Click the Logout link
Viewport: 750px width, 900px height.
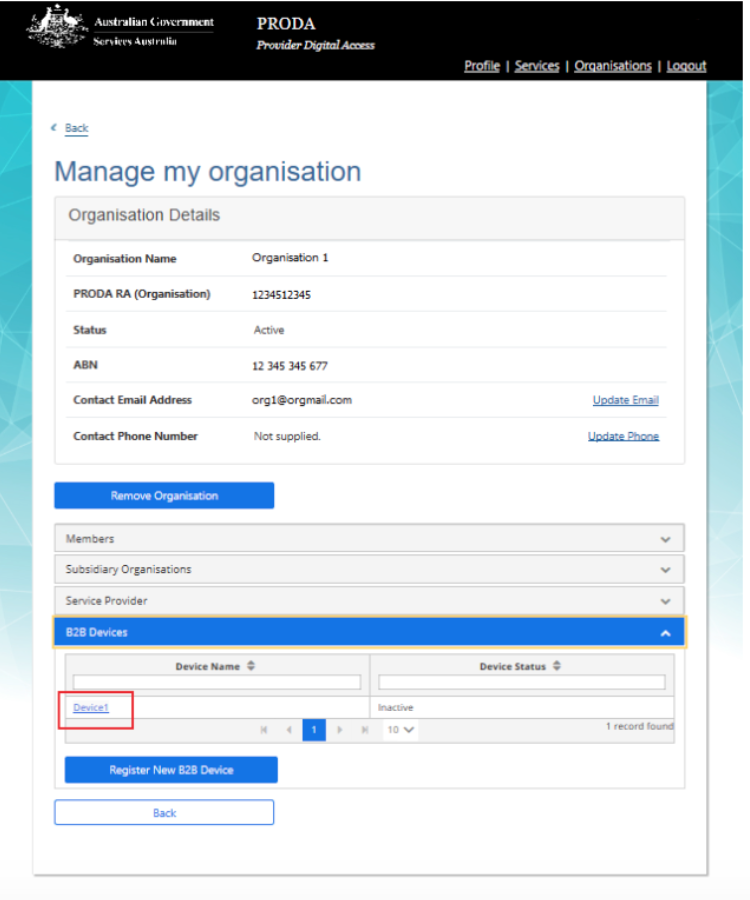pos(686,66)
